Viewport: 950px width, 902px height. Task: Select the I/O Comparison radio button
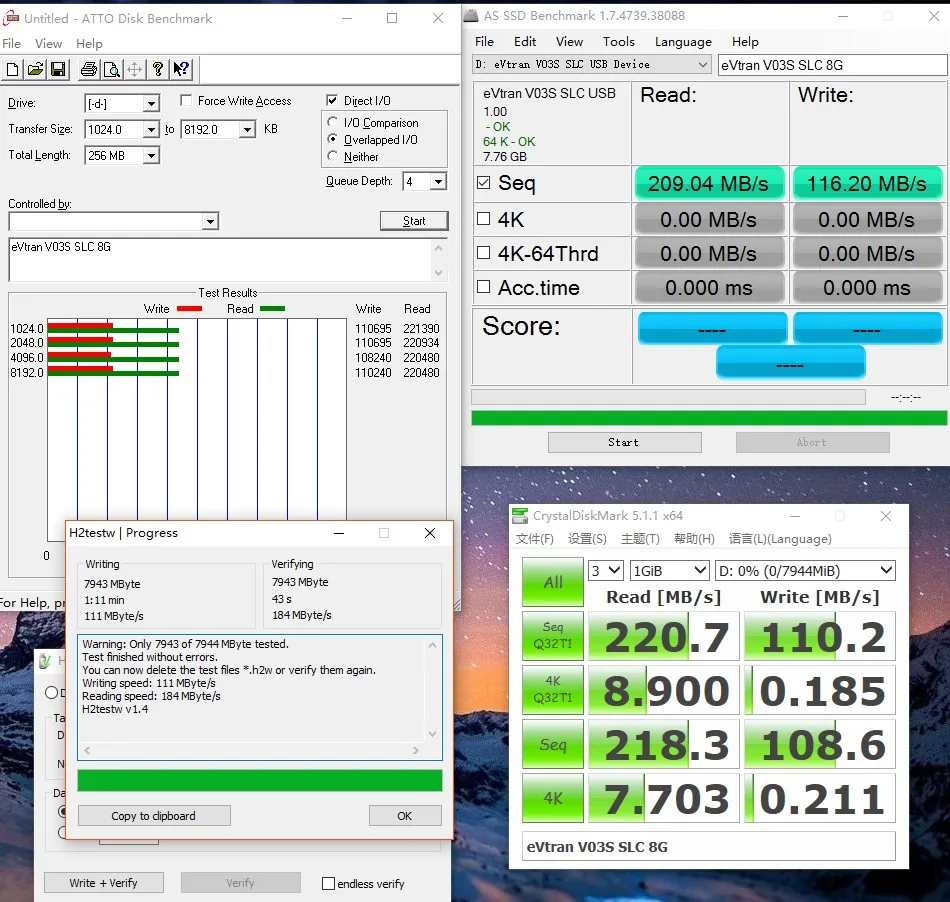(332, 122)
